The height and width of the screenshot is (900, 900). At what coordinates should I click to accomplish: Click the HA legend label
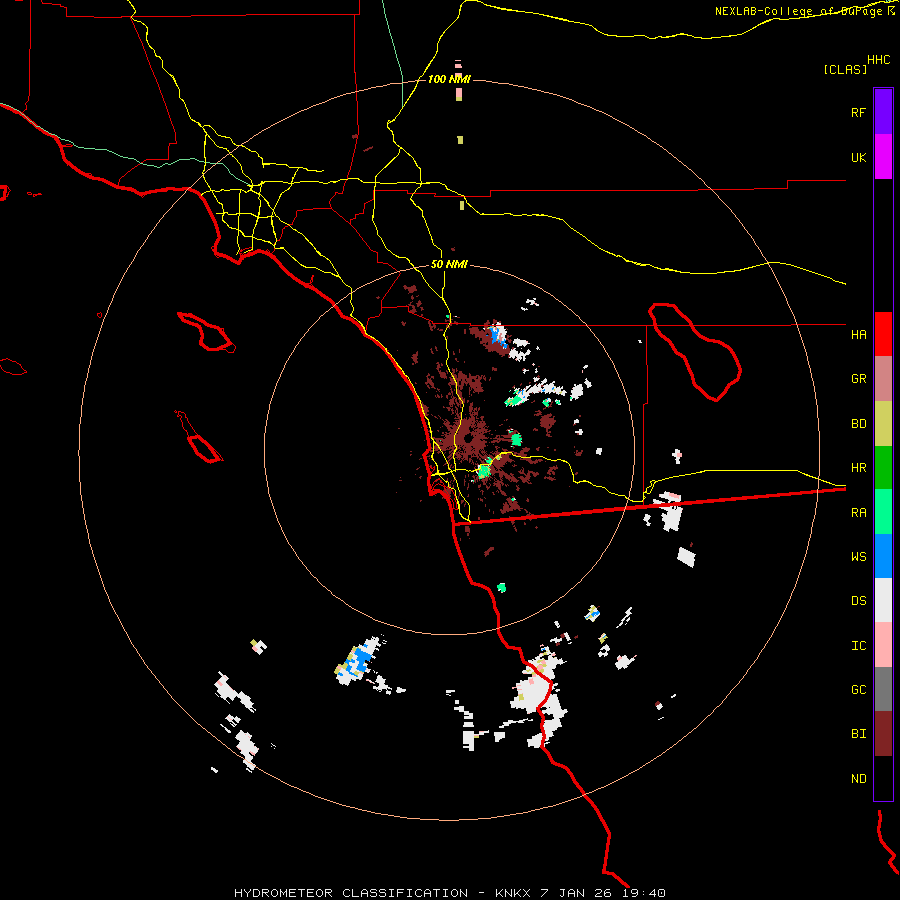pyautogui.click(x=858, y=334)
